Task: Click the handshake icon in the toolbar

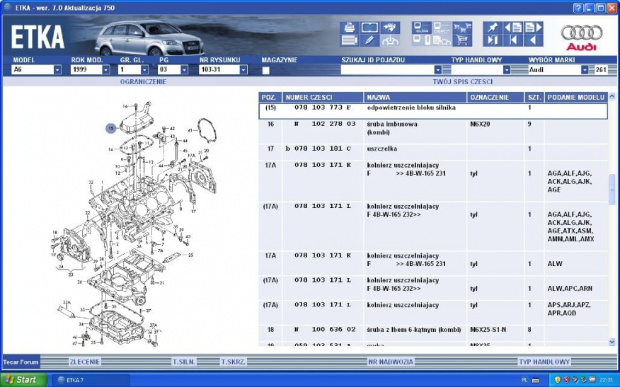Action: [x=390, y=28]
